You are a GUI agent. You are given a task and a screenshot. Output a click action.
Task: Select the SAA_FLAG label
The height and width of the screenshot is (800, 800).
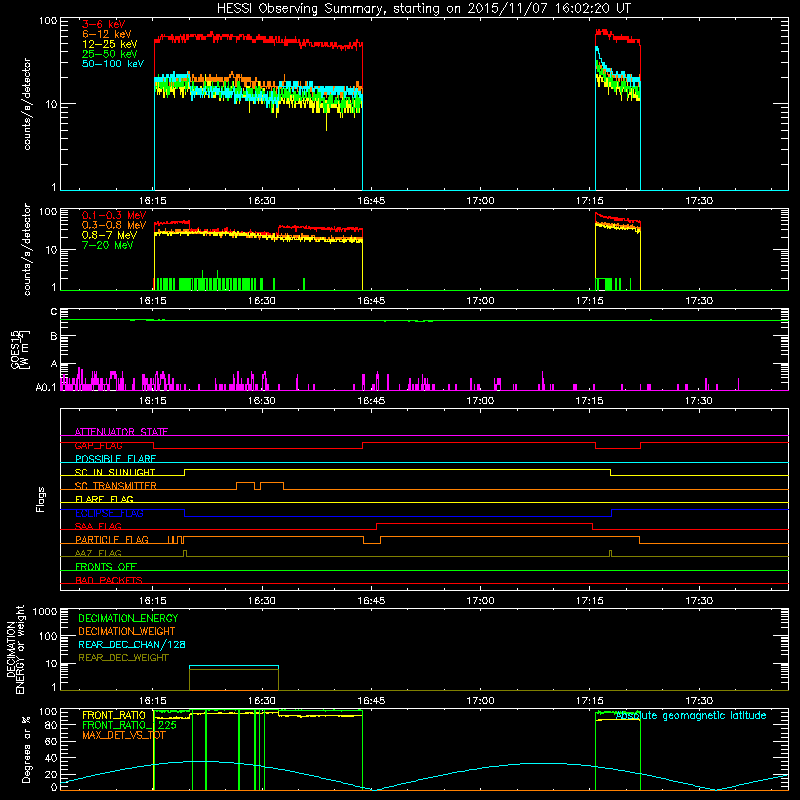[x=98, y=526]
